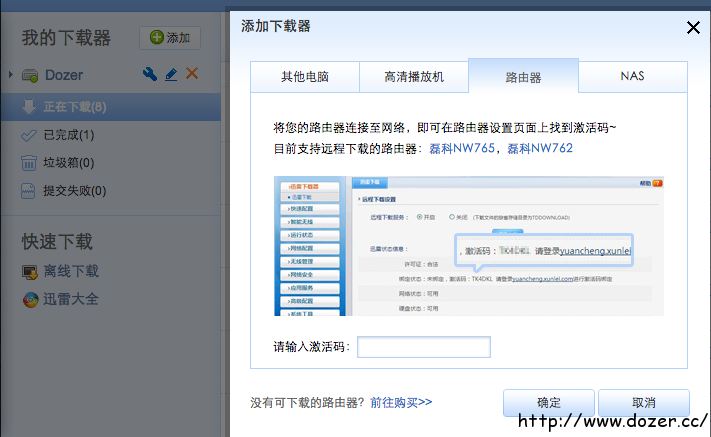Click the 迅雷大全 colorful globe icon
This screenshot has height=437, width=711.
[x=30, y=300]
